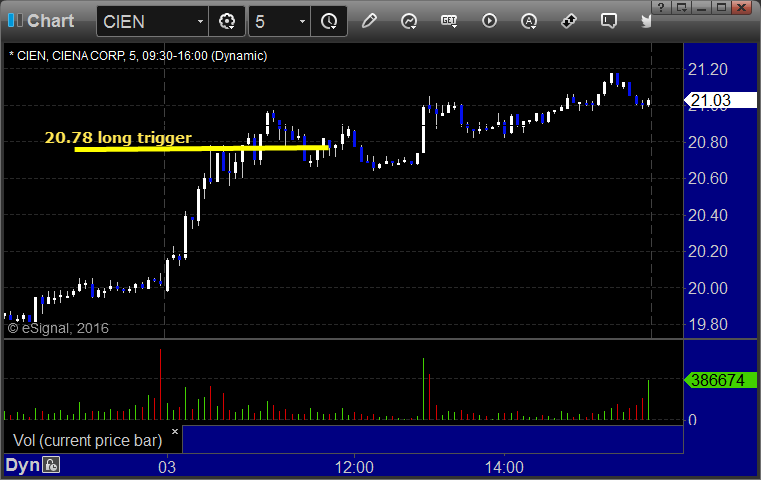Maximize the chart window

[x=721, y=7]
